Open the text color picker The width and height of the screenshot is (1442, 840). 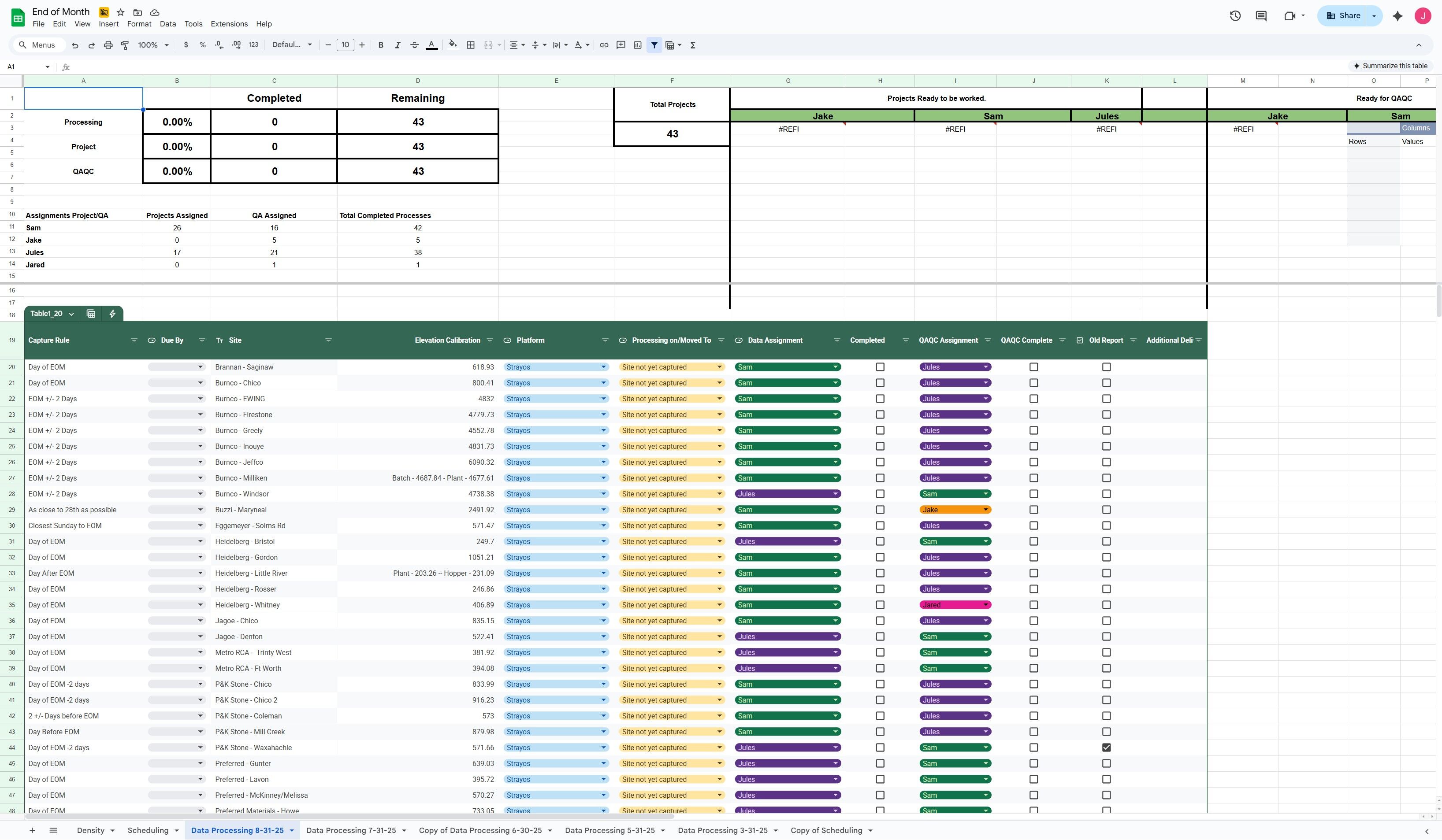point(431,45)
